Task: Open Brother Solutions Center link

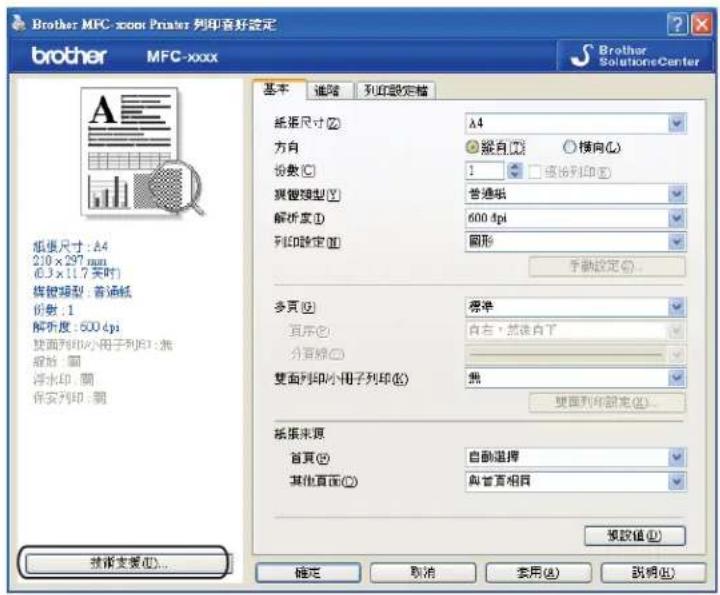Action: point(635,56)
